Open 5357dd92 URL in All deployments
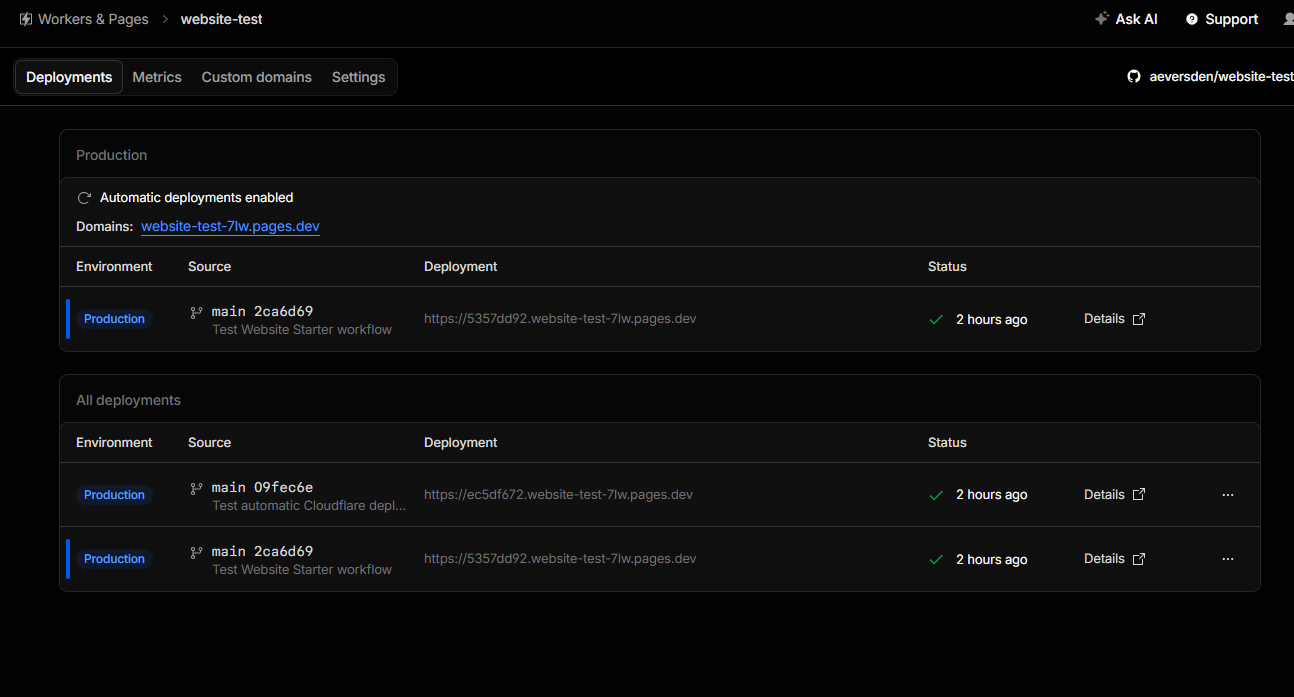The image size is (1294, 697). pyautogui.click(x=560, y=559)
